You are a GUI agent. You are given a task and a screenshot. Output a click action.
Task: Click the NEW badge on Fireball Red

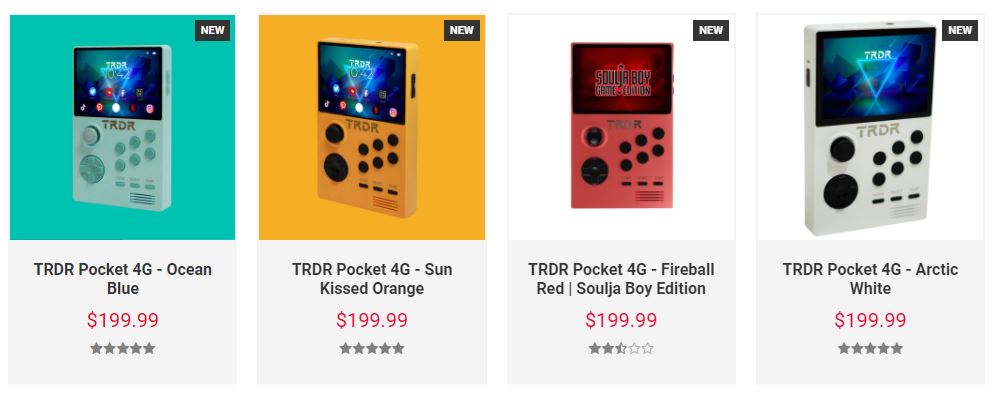click(x=711, y=30)
